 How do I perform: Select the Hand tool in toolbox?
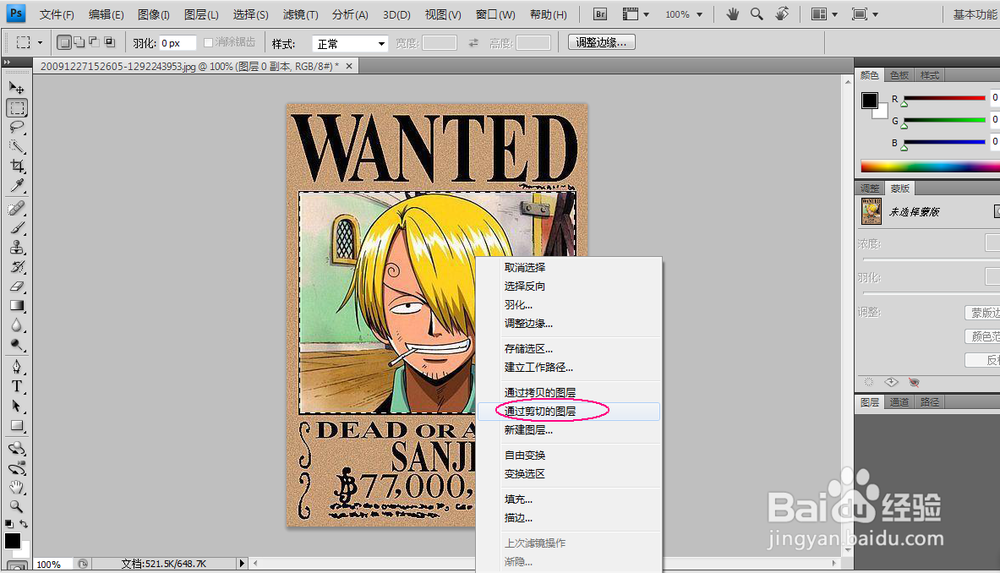click(17, 487)
